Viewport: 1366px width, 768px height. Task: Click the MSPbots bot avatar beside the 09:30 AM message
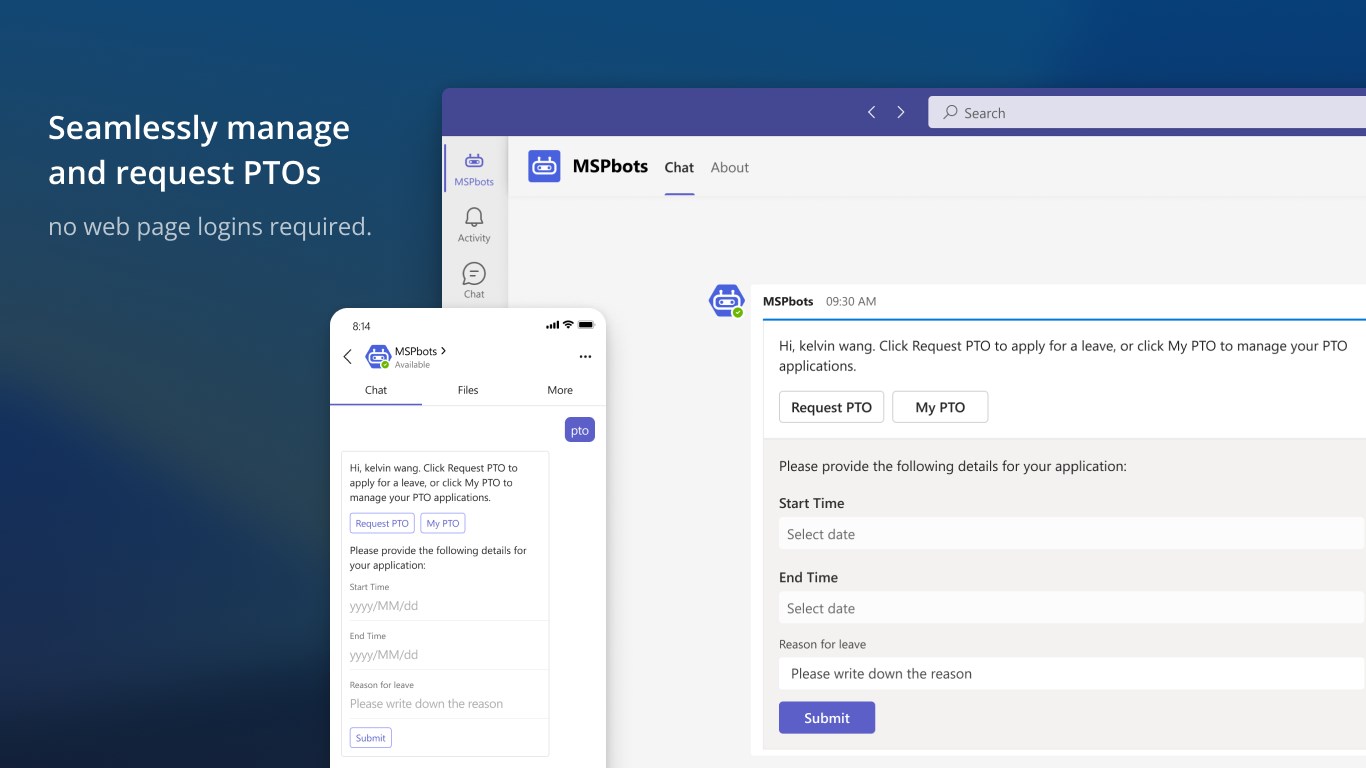tap(727, 300)
